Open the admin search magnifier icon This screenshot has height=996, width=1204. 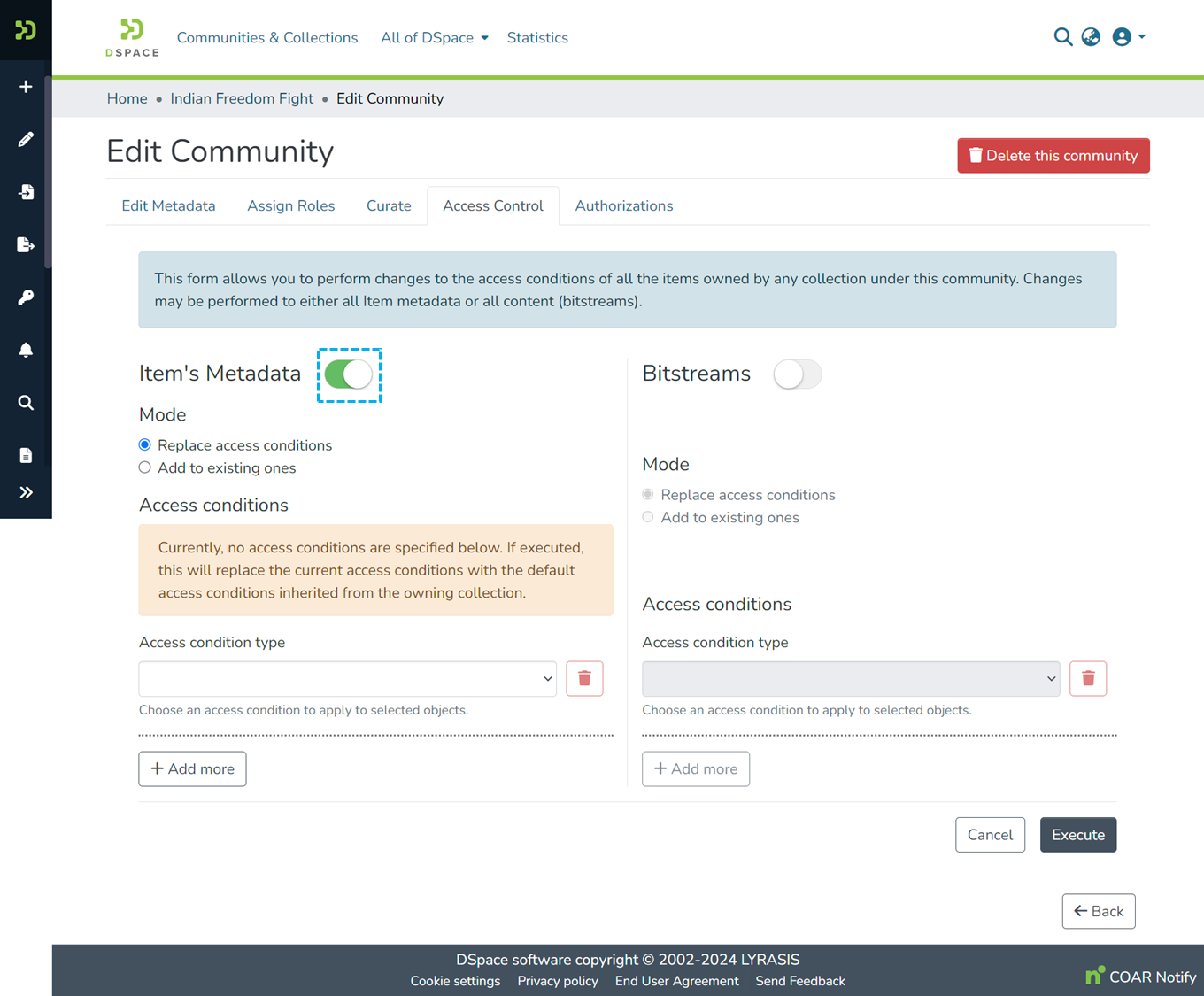pyautogui.click(x=25, y=403)
